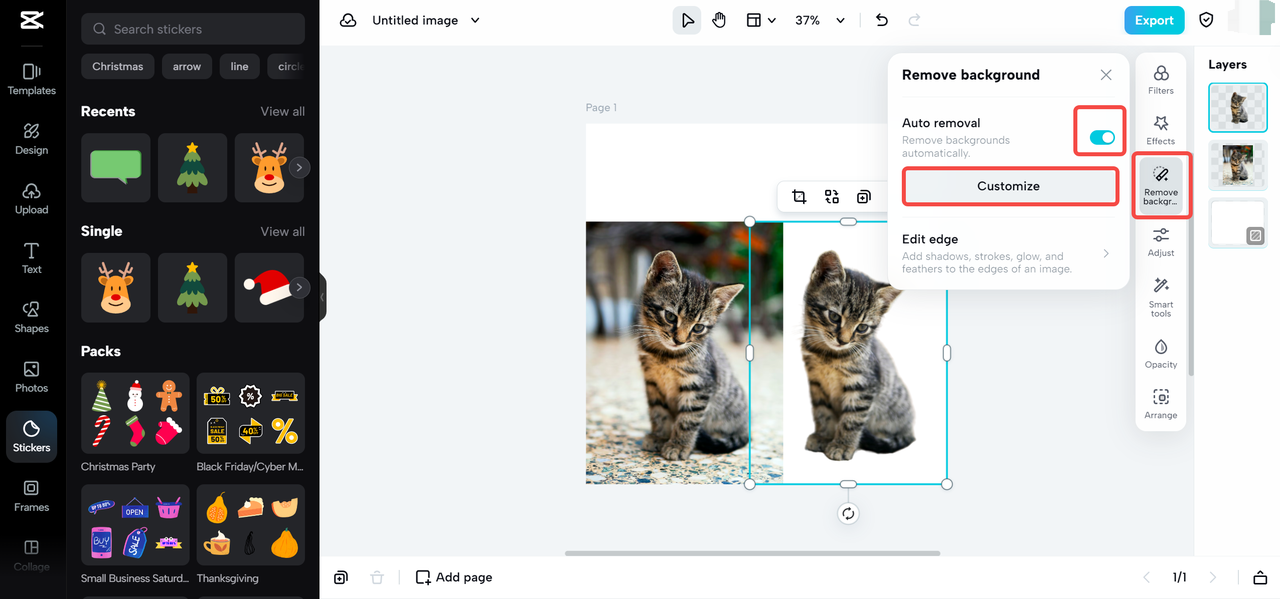Click the Export button

[x=1154, y=20]
